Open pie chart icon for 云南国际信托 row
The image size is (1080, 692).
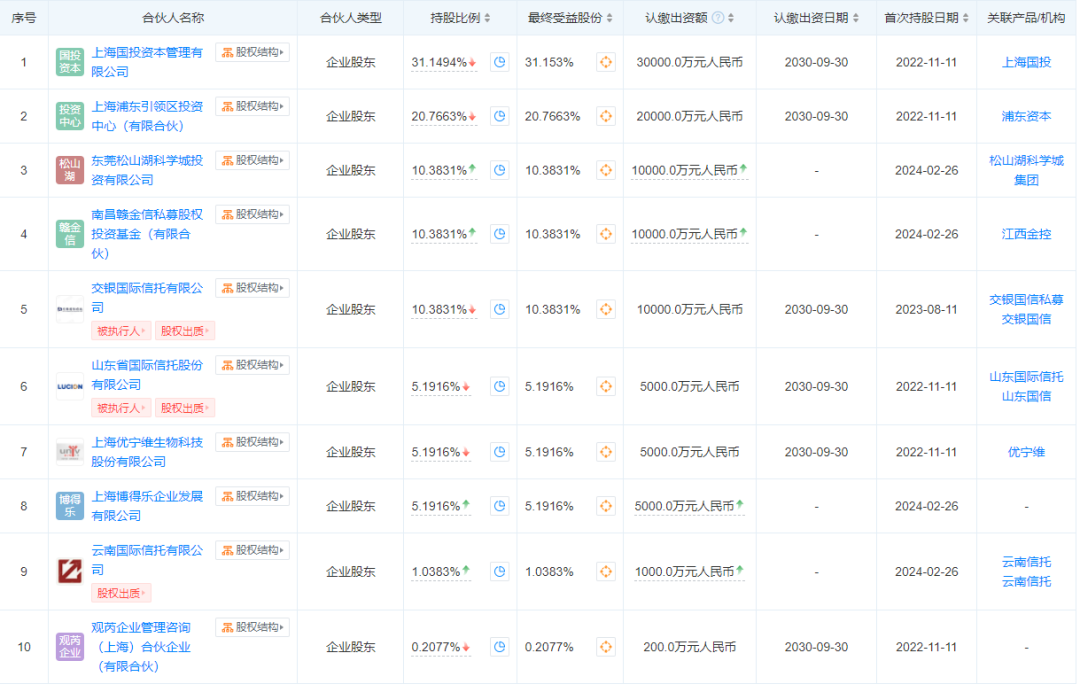click(x=500, y=572)
